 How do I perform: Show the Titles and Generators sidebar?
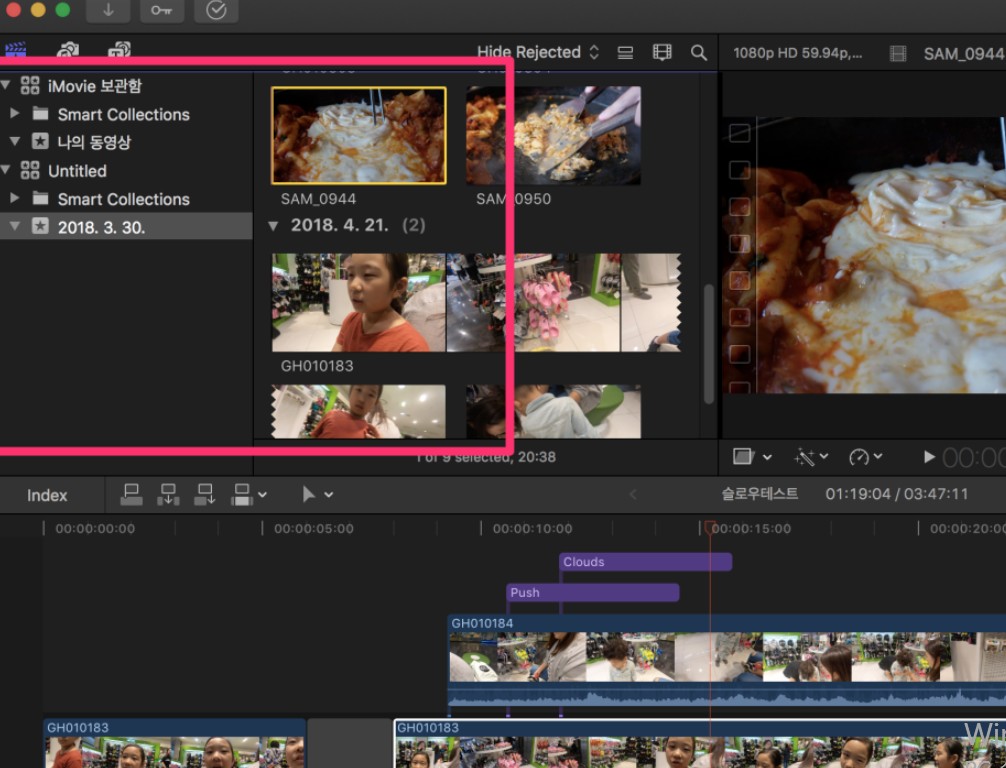pyautogui.click(x=119, y=50)
